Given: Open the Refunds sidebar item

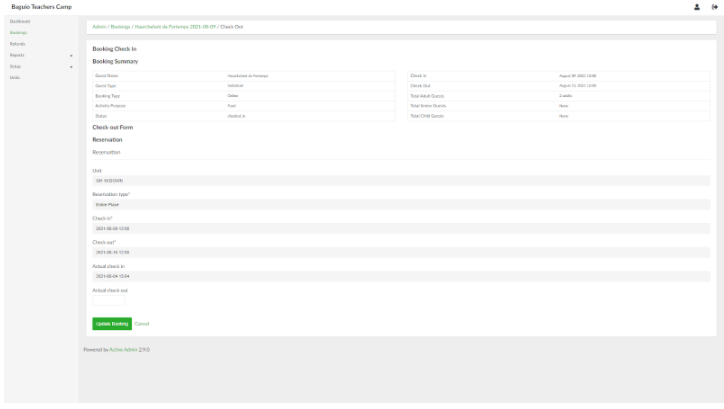Looking at the screenshot, I should point(18,44).
